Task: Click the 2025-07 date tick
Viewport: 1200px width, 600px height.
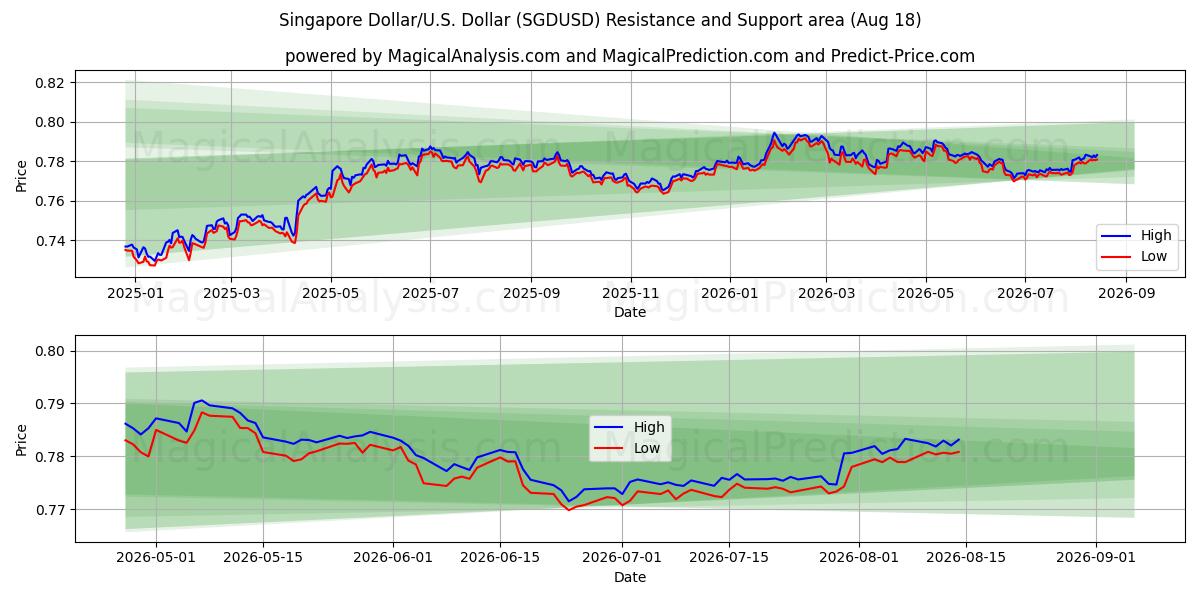Action: [x=430, y=293]
